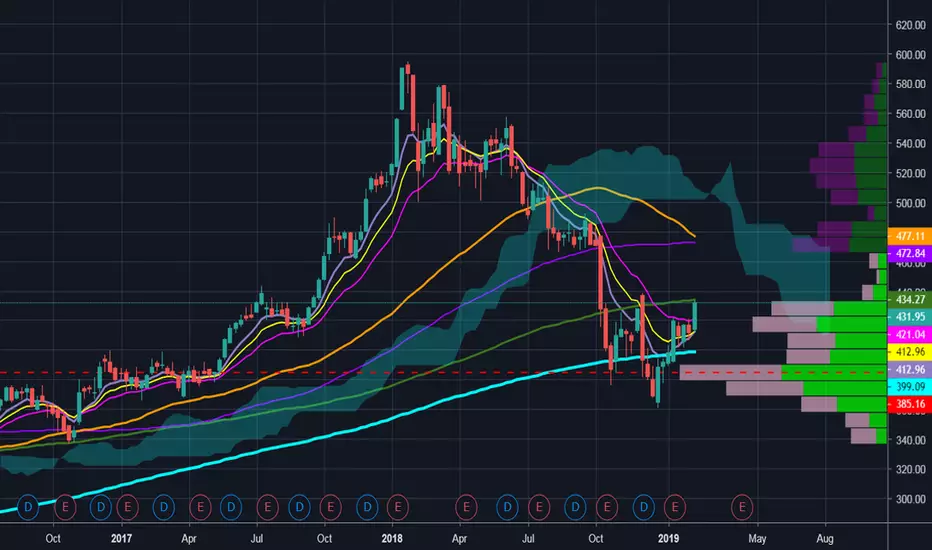The height and width of the screenshot is (550, 932).
Task: Click the 500.00 price axis value
Action: click(x=911, y=203)
